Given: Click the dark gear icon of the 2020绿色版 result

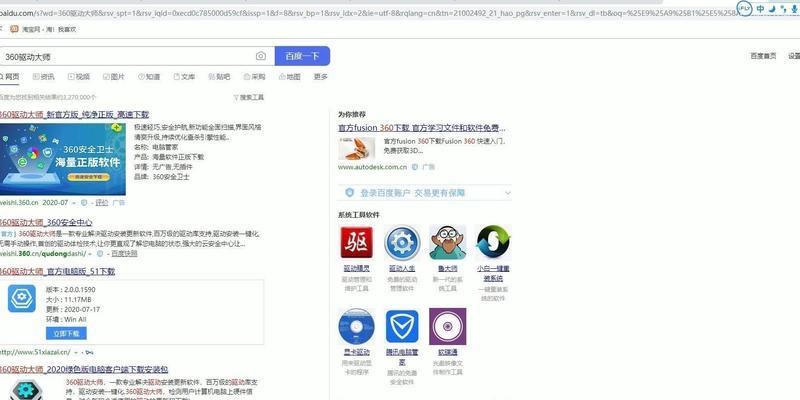Looking at the screenshot, I should [26, 390].
